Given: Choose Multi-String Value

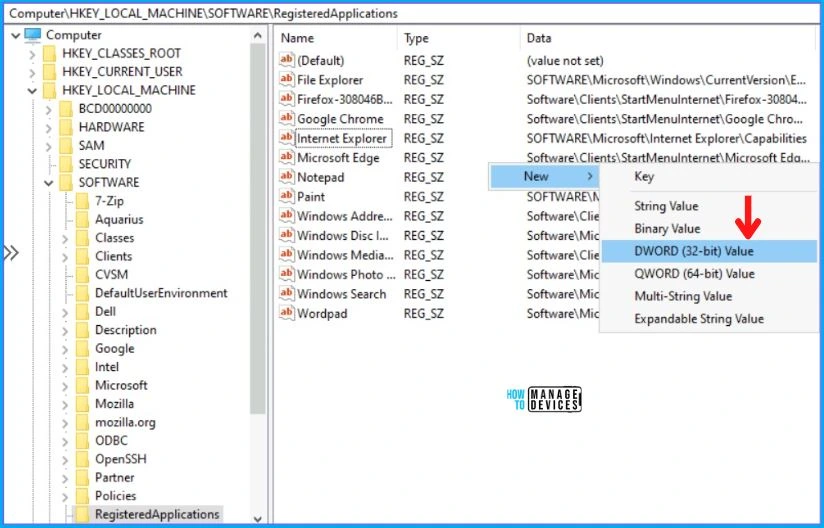Looking at the screenshot, I should coord(709,296).
